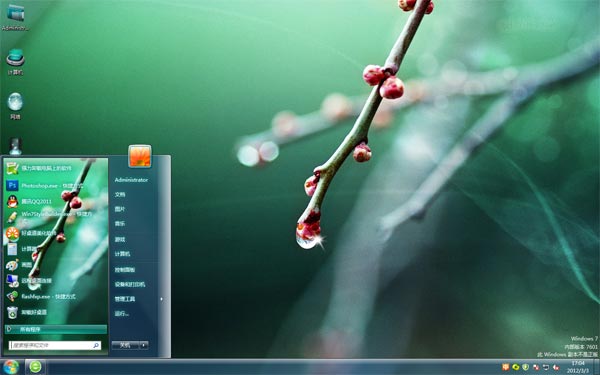Open Documents (文档) in Start menu
The height and width of the screenshot is (375, 600).
tap(120, 194)
